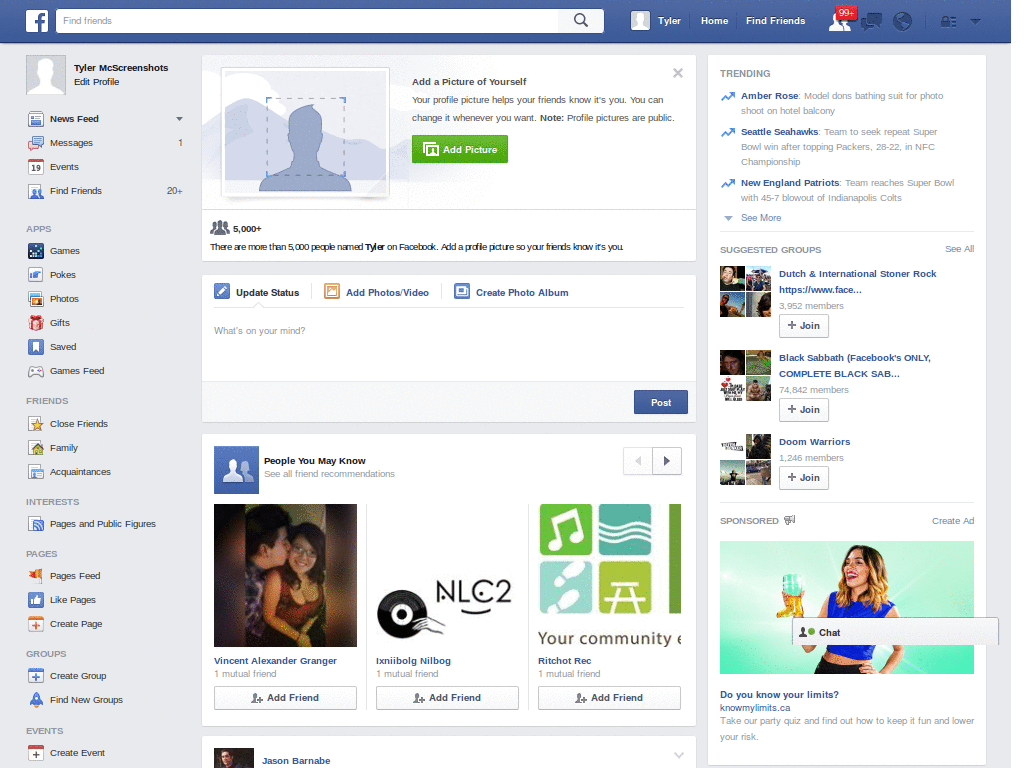Open the Games Feed controller icon

[36, 371]
